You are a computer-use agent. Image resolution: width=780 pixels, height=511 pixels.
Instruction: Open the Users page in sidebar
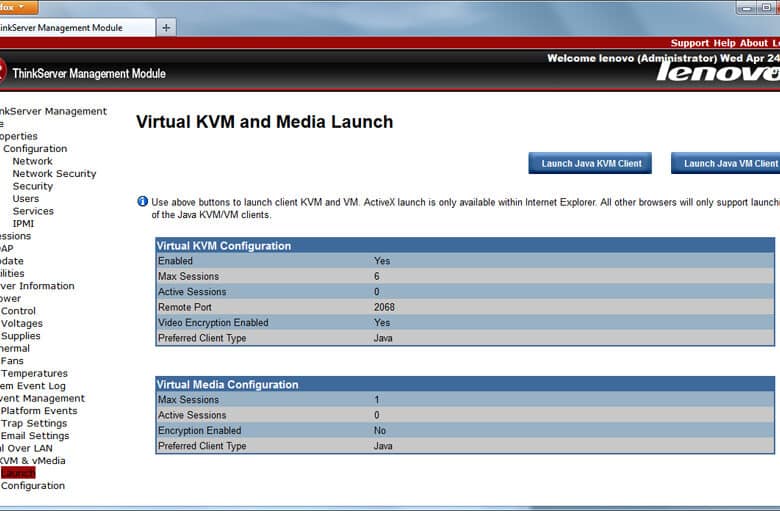[x=25, y=199]
